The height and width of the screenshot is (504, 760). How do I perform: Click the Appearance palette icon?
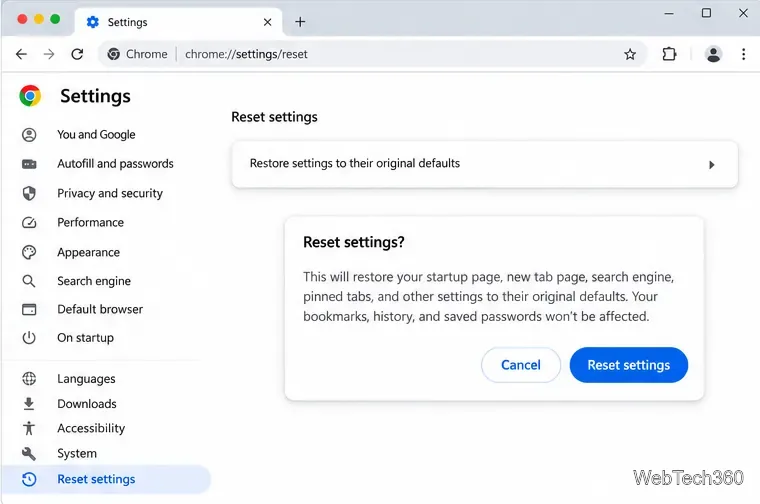pos(29,252)
